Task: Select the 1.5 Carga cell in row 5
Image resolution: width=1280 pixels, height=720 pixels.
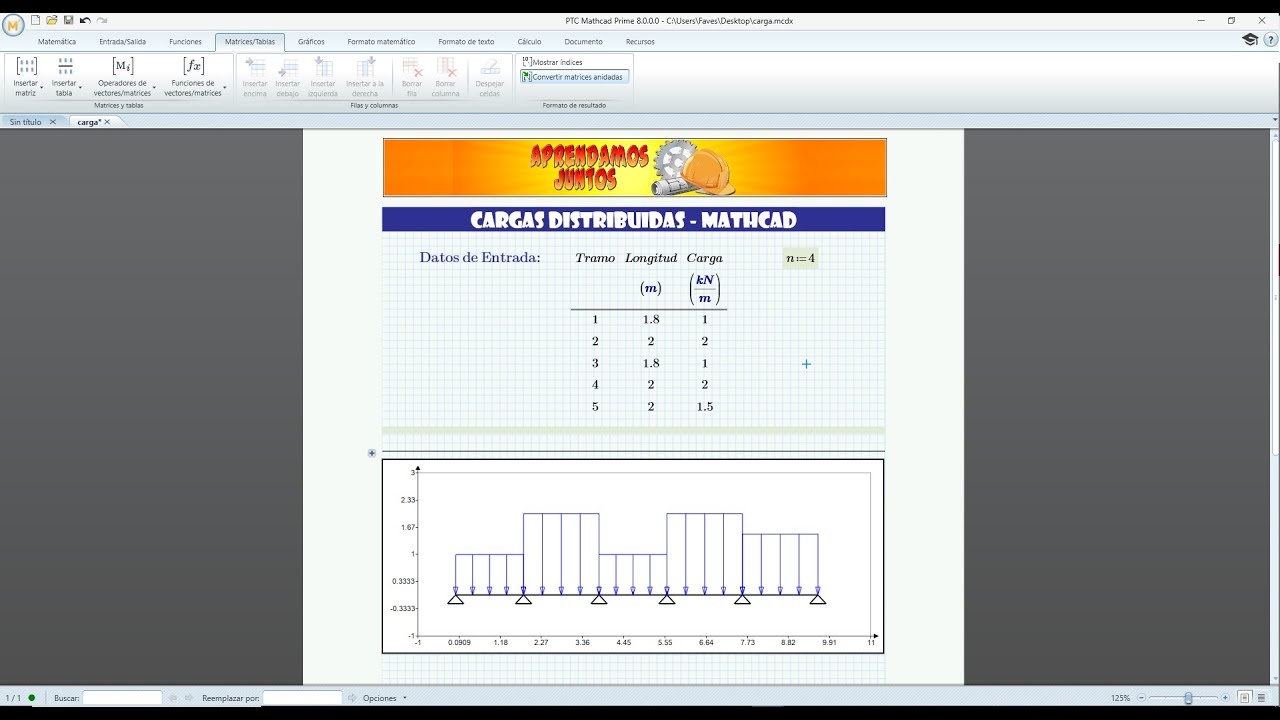Action: tap(704, 407)
